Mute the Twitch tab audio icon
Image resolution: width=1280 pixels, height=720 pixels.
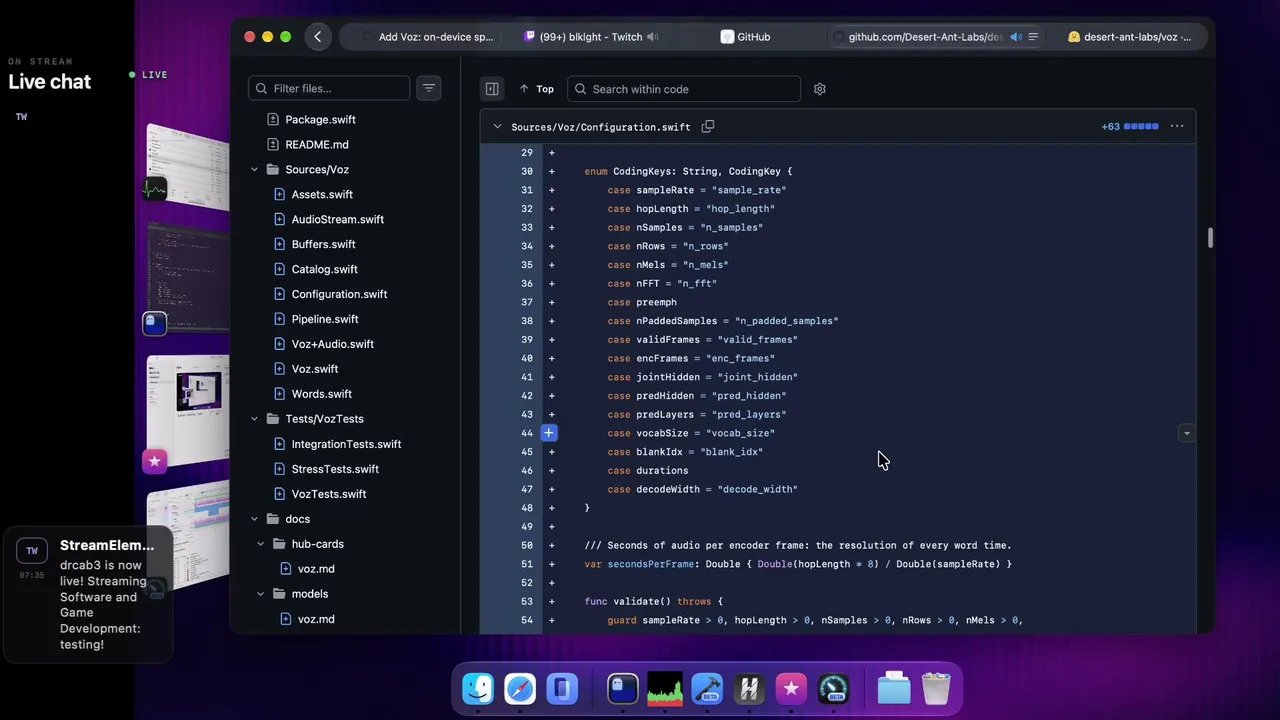tap(653, 37)
